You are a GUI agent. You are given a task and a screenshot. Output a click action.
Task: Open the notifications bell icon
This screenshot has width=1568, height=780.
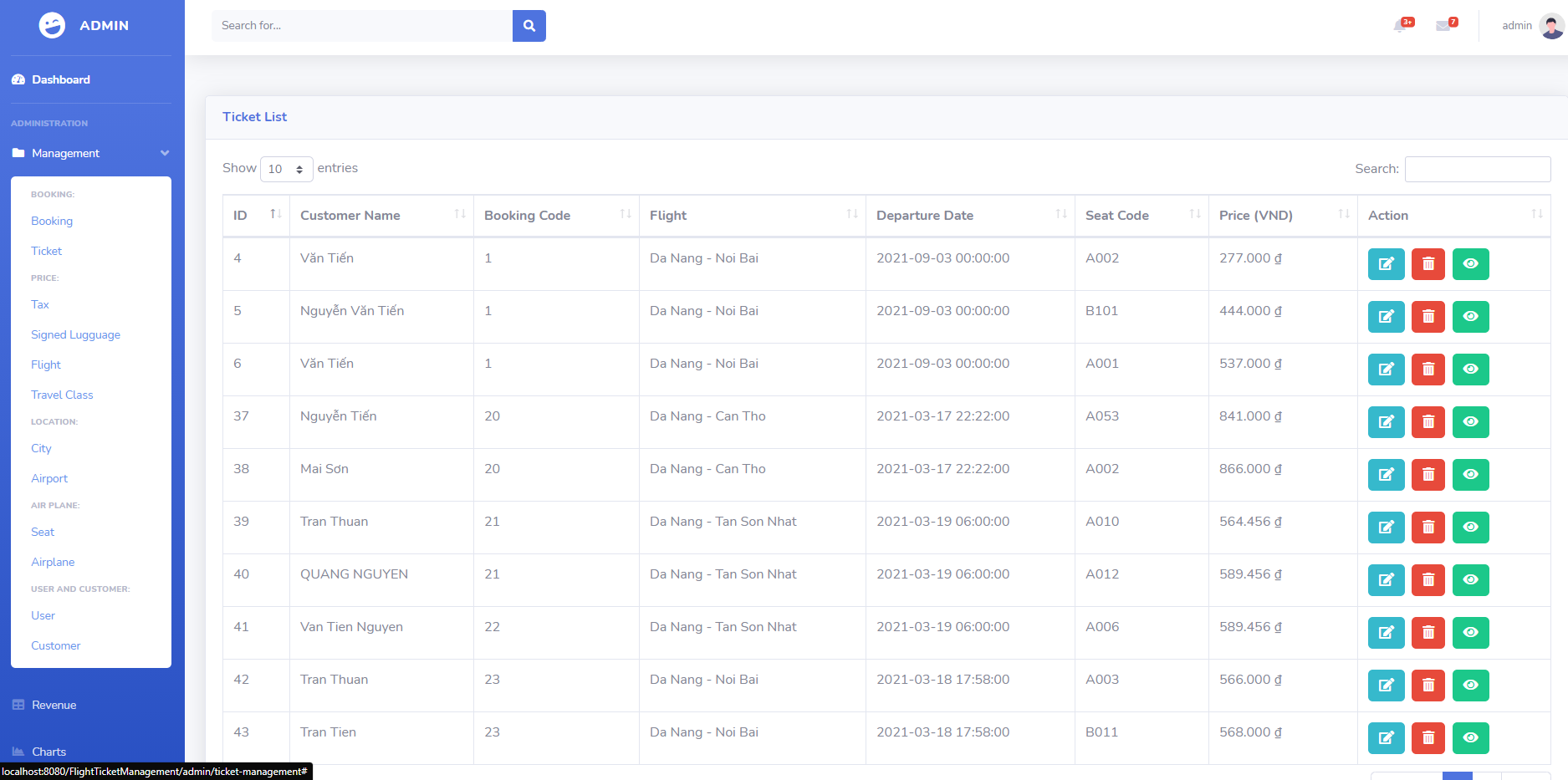click(1402, 25)
